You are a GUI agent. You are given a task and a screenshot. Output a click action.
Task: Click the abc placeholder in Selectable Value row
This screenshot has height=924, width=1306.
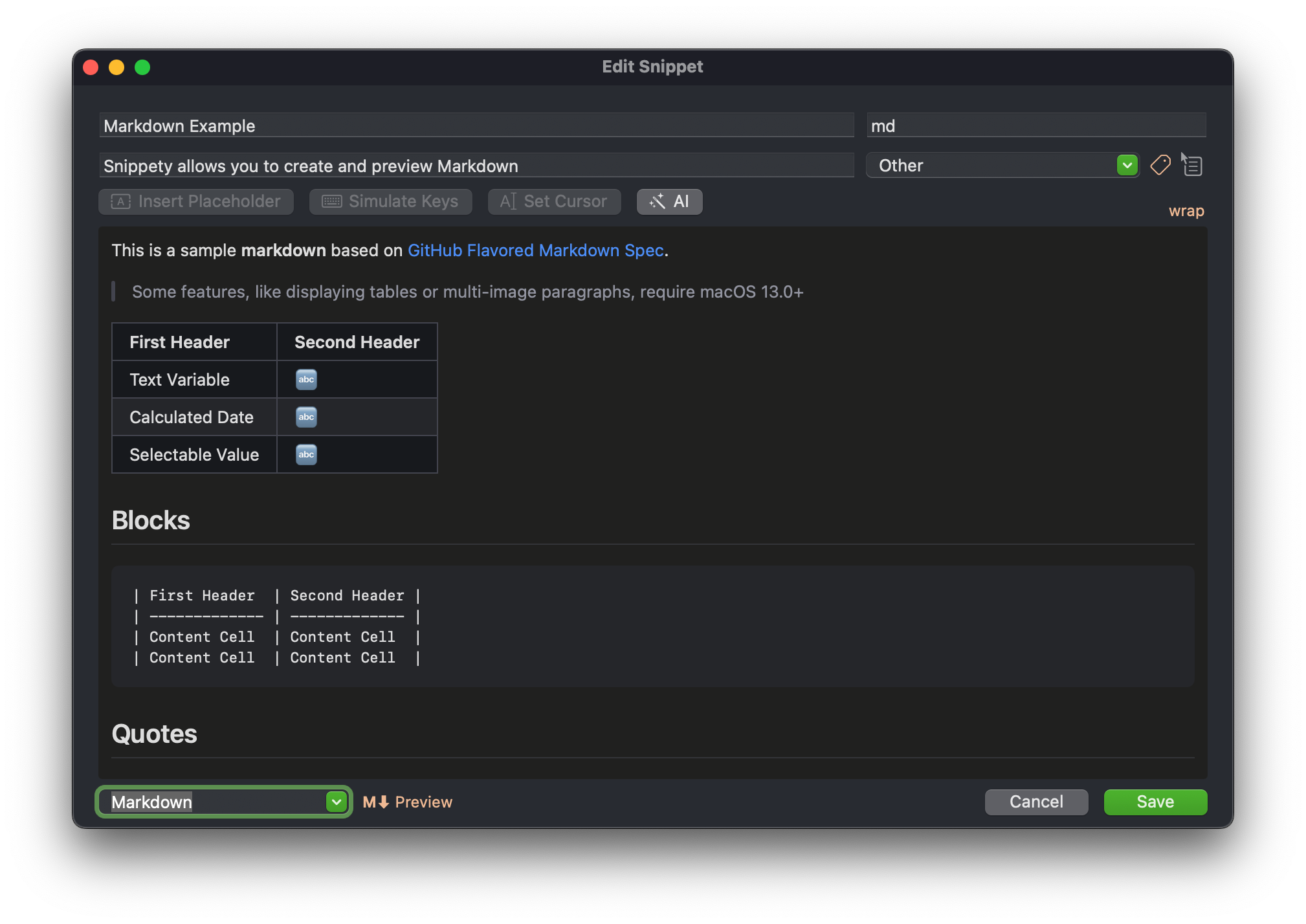click(306, 454)
